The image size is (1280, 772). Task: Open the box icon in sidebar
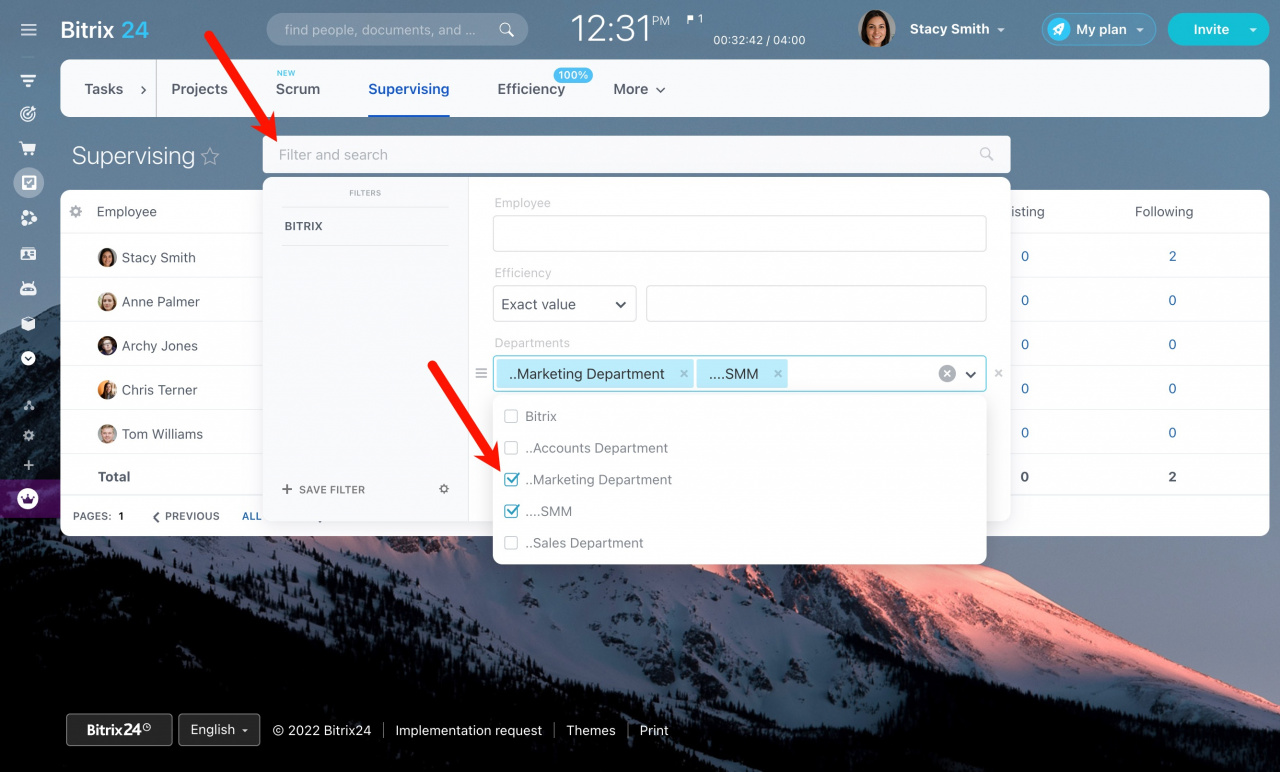pos(28,323)
